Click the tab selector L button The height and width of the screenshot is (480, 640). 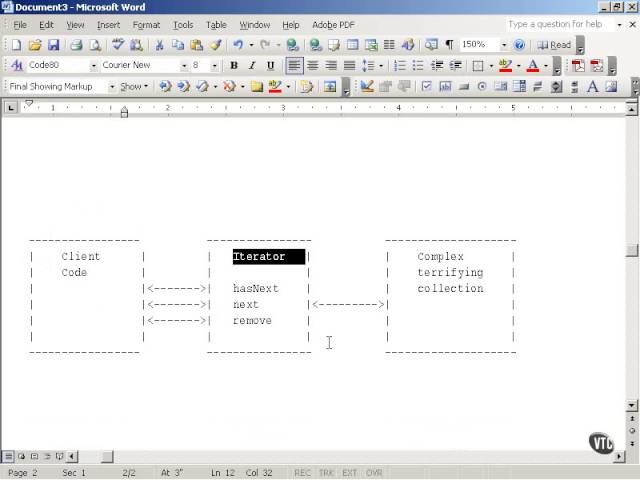[x=11, y=108]
